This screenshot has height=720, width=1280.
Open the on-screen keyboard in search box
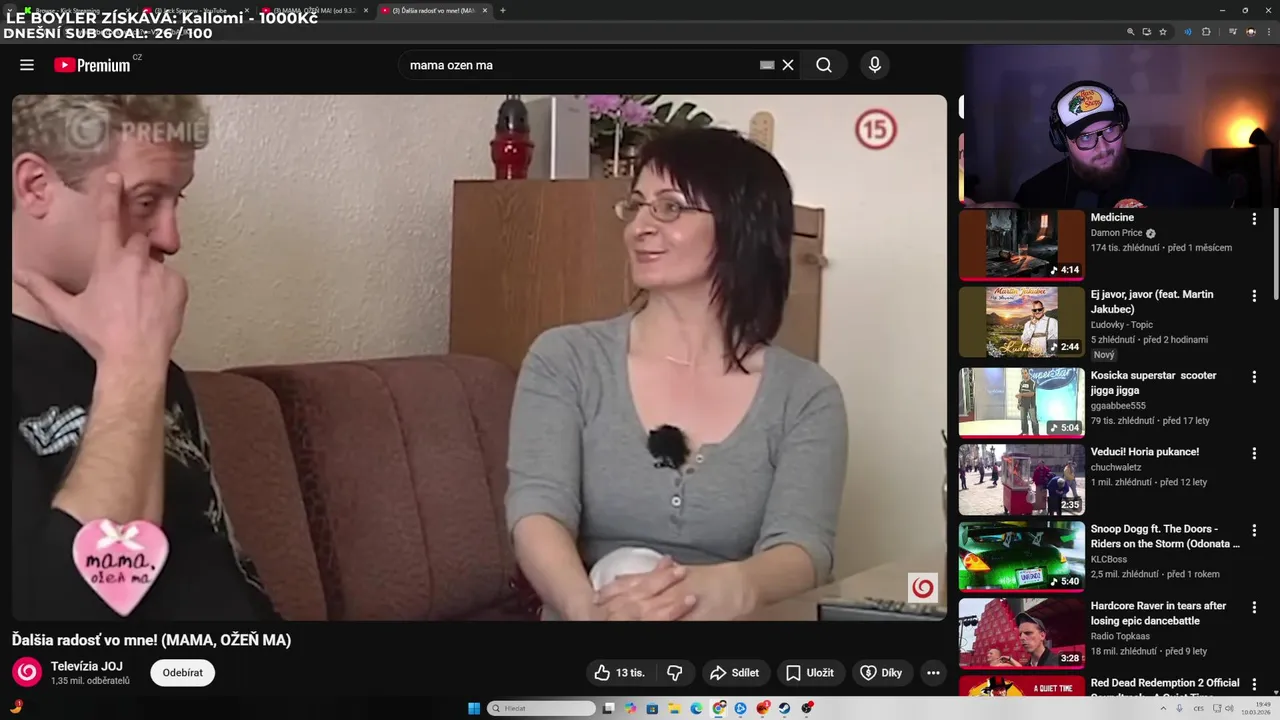click(x=767, y=65)
